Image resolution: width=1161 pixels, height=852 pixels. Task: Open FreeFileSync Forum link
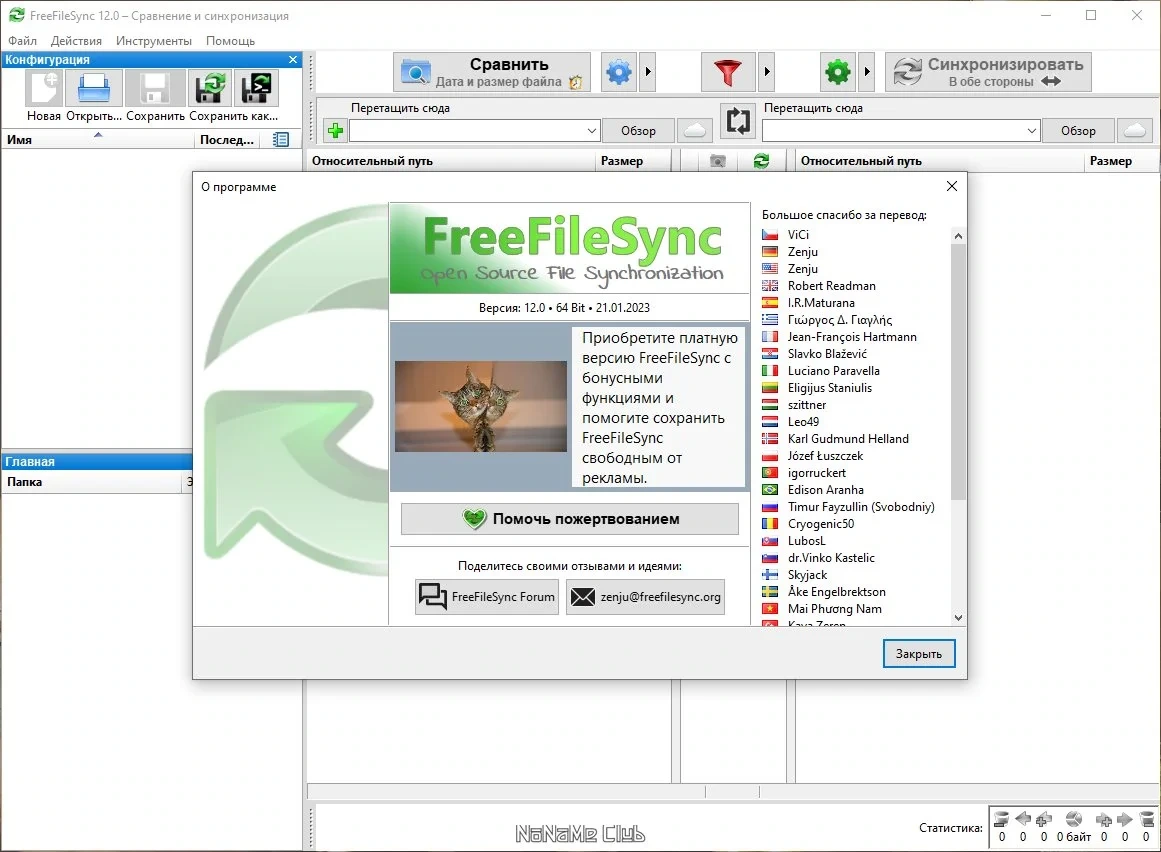(486, 597)
